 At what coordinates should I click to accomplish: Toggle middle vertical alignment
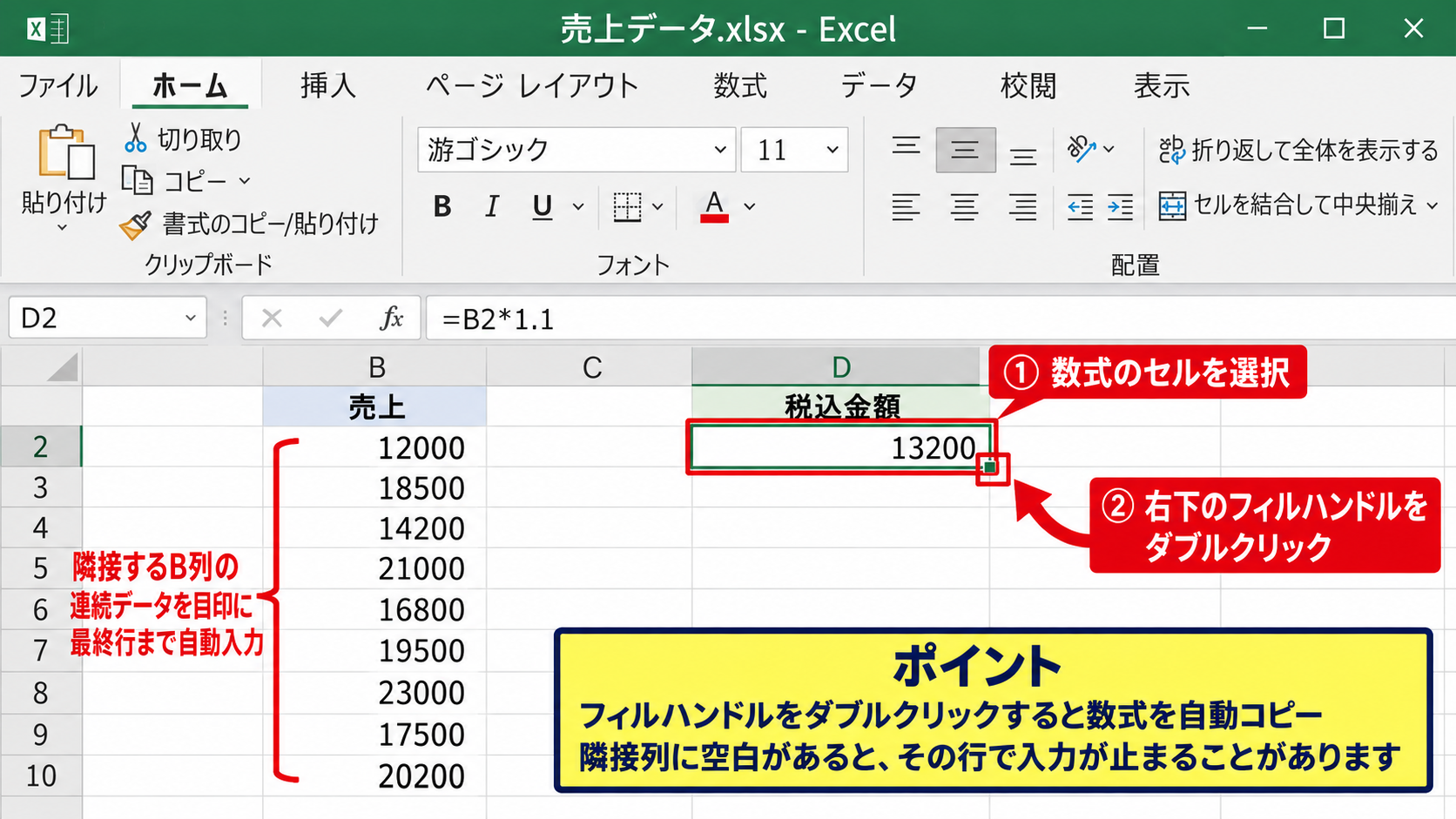pos(965,150)
